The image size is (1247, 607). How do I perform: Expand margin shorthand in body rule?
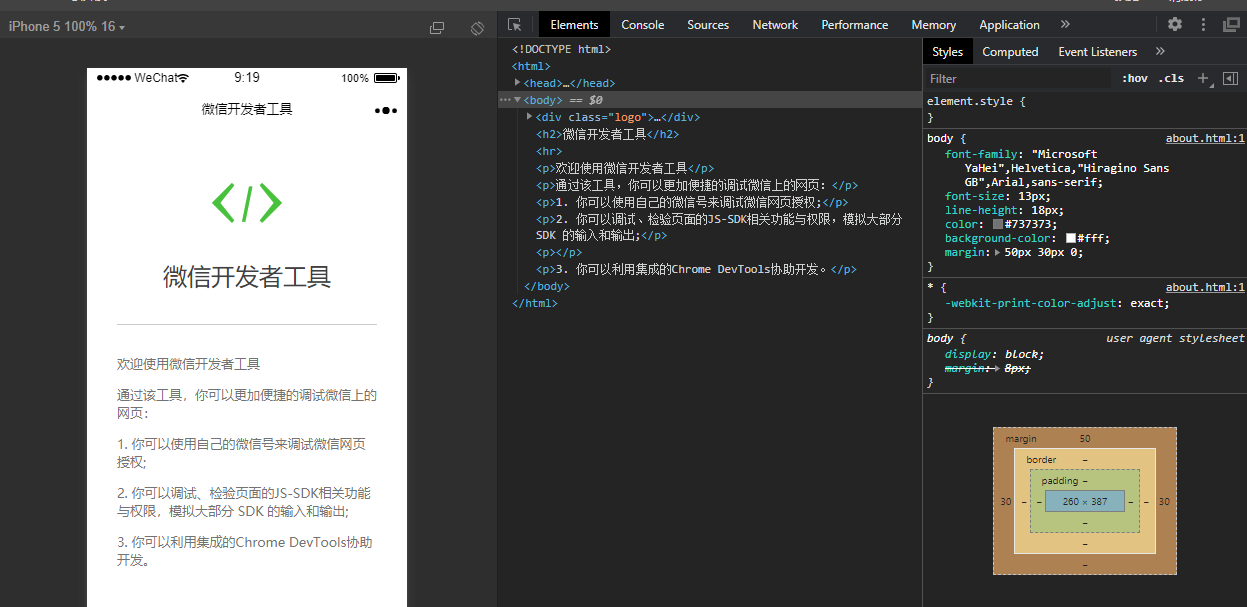coord(996,253)
